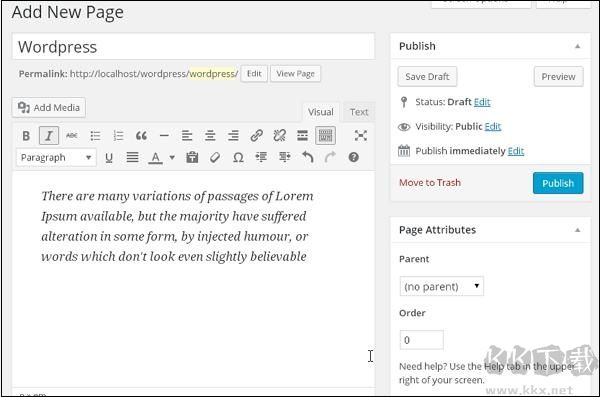Insert or edit link
Viewport: 600px width, 397px height.
[256, 136]
